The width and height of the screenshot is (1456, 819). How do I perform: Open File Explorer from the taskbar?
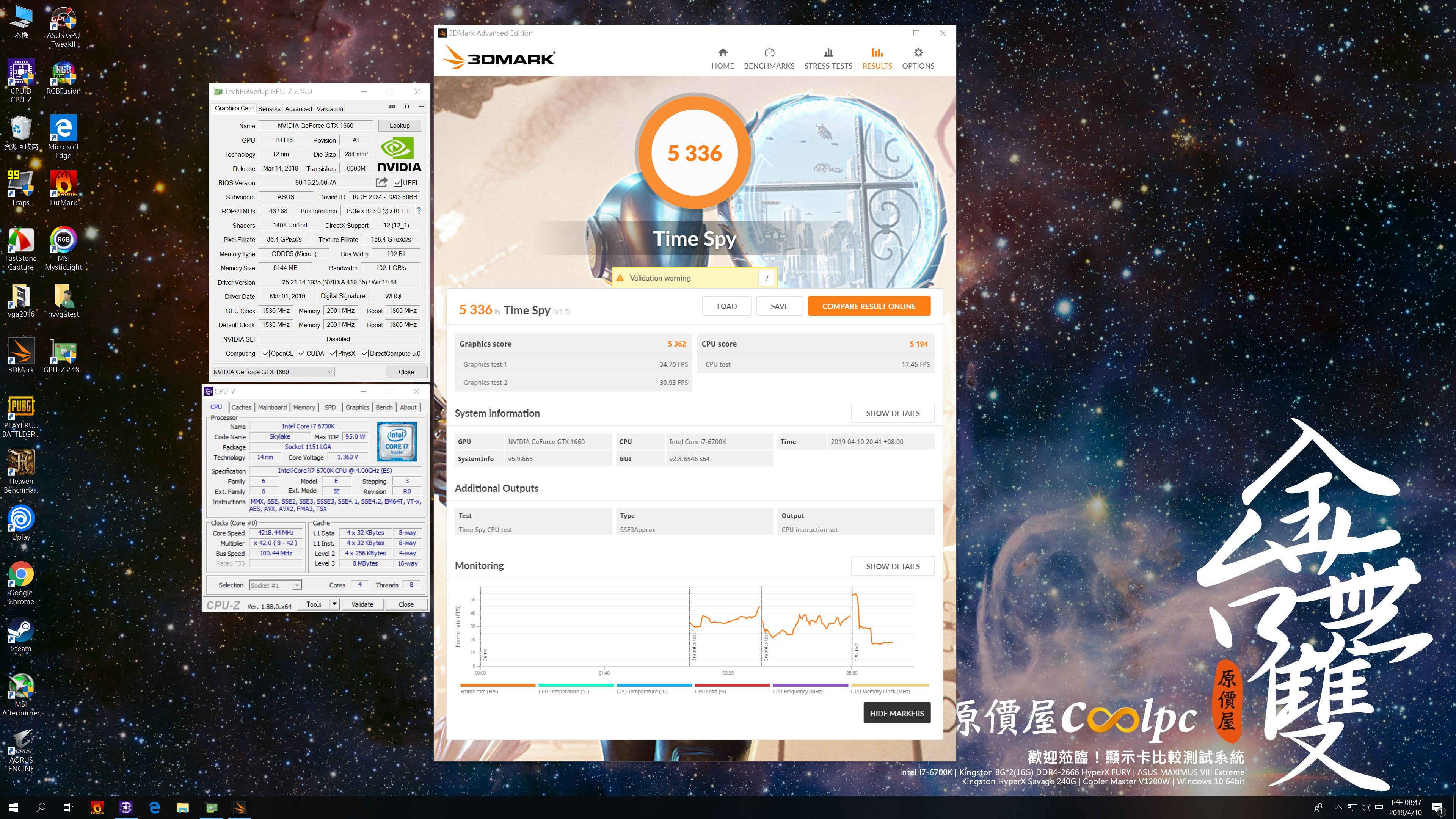point(182,807)
